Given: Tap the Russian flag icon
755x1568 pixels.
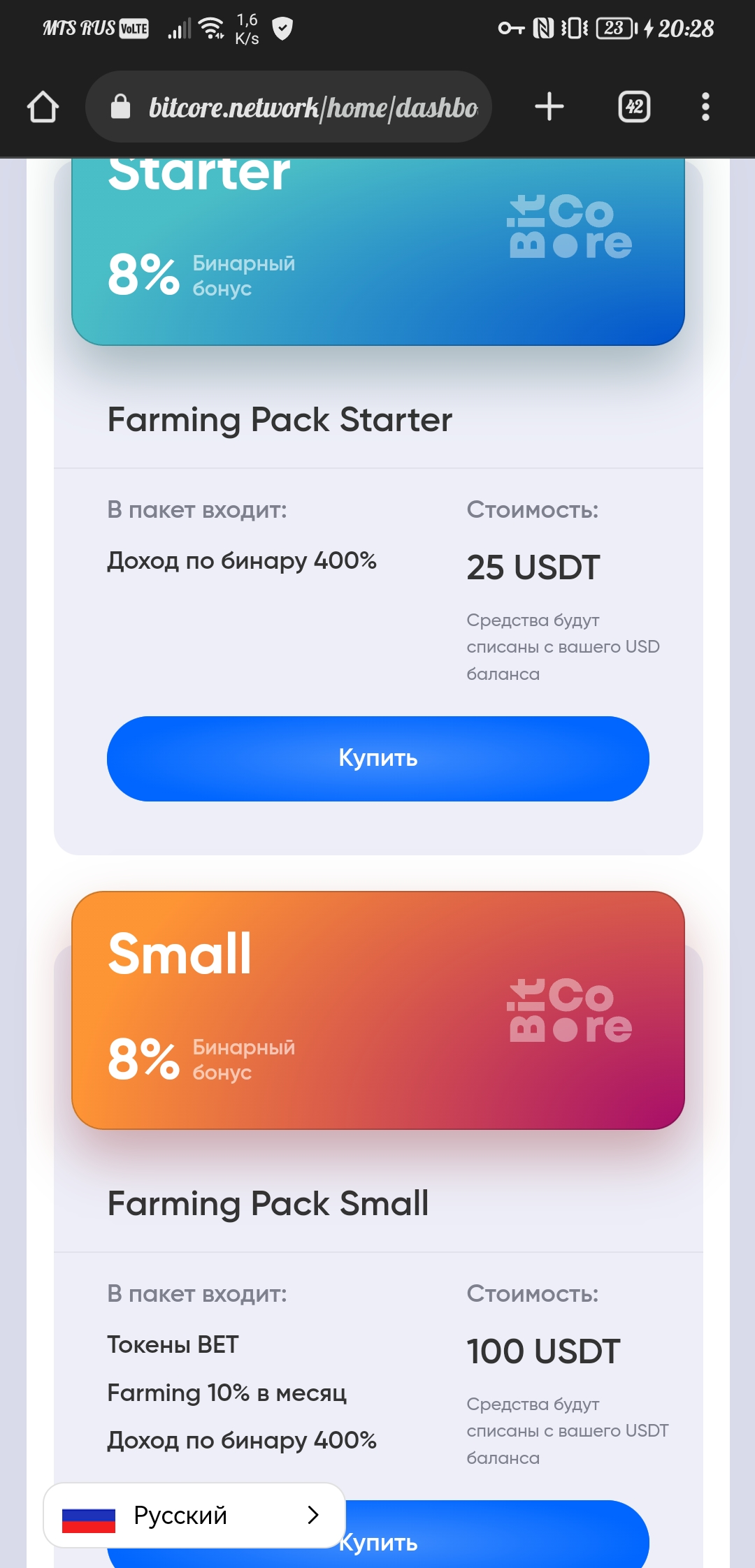Looking at the screenshot, I should 89,1516.
